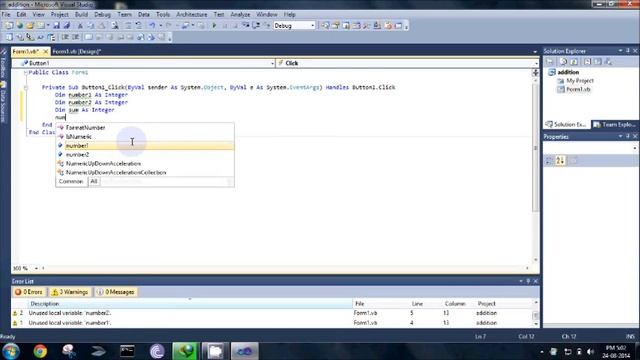This screenshot has width=640, height=360.
Task: Open the Architecture menu
Action: [x=191, y=14]
